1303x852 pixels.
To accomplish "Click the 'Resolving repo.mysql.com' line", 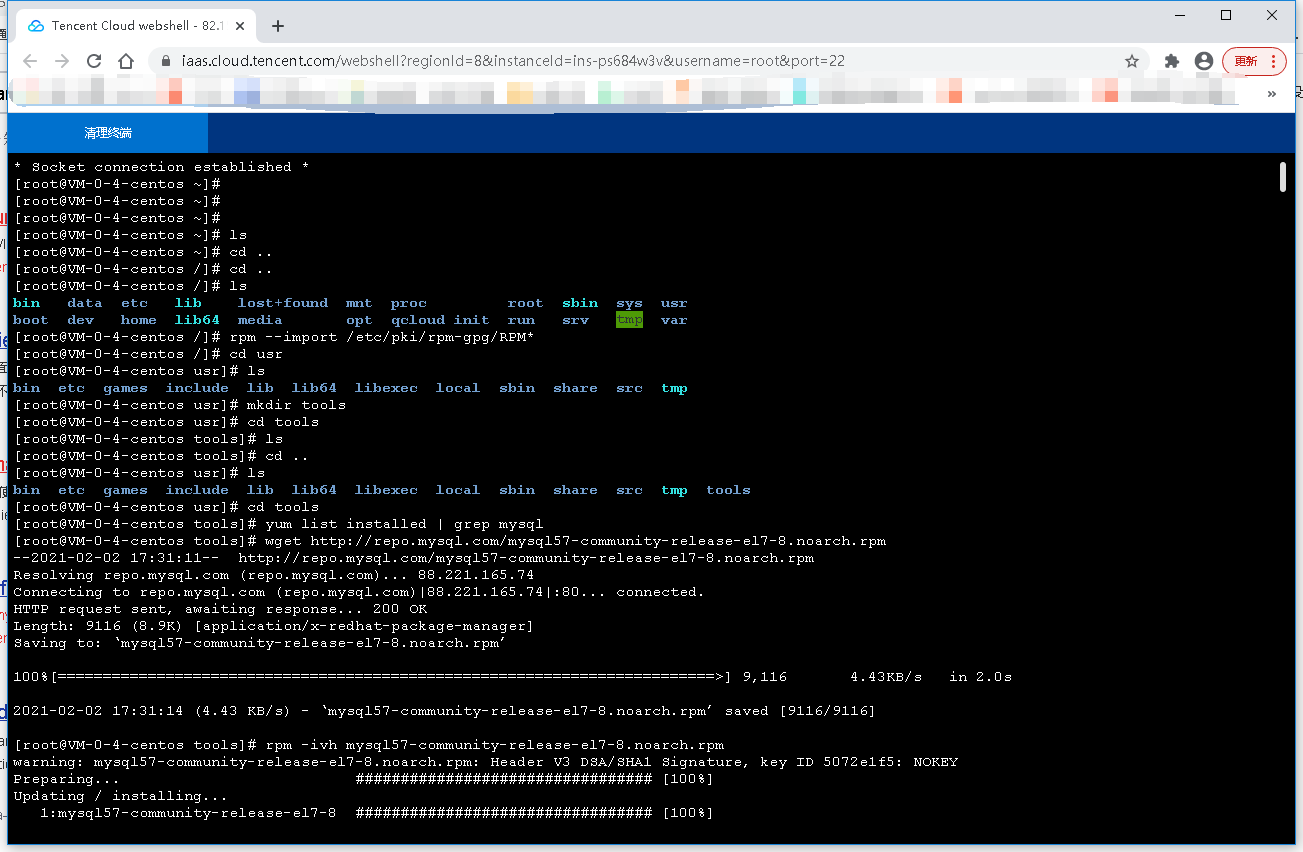I will [x=274, y=575].
